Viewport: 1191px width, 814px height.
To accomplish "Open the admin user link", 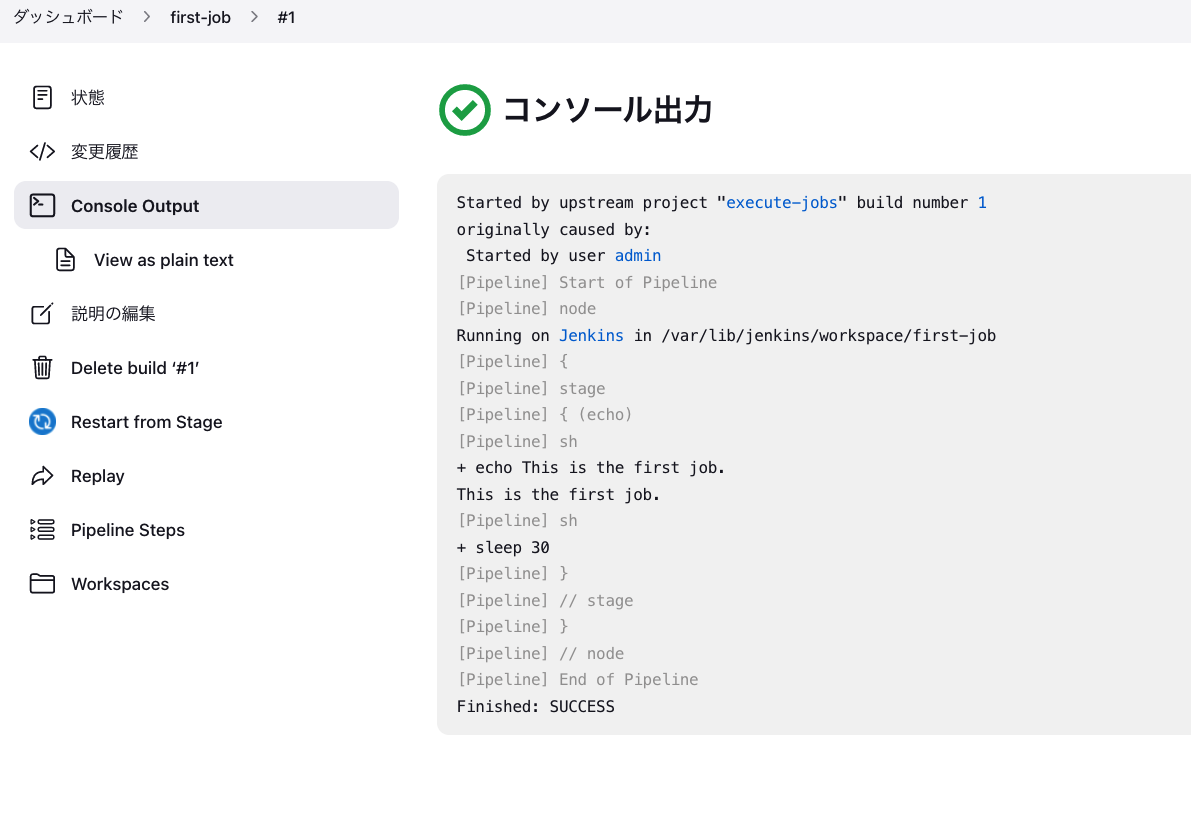I will pos(637,255).
